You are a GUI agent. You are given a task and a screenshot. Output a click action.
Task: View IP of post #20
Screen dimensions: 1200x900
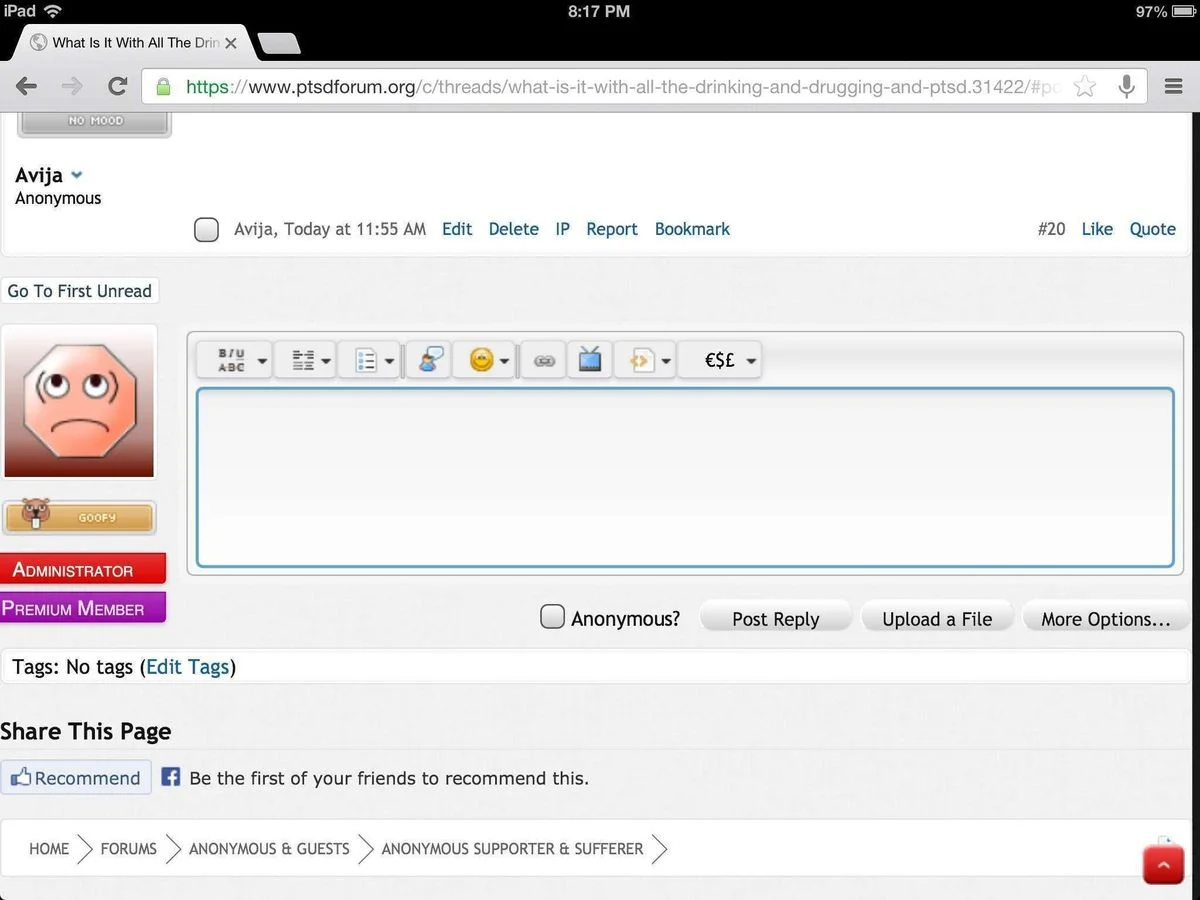[563, 229]
